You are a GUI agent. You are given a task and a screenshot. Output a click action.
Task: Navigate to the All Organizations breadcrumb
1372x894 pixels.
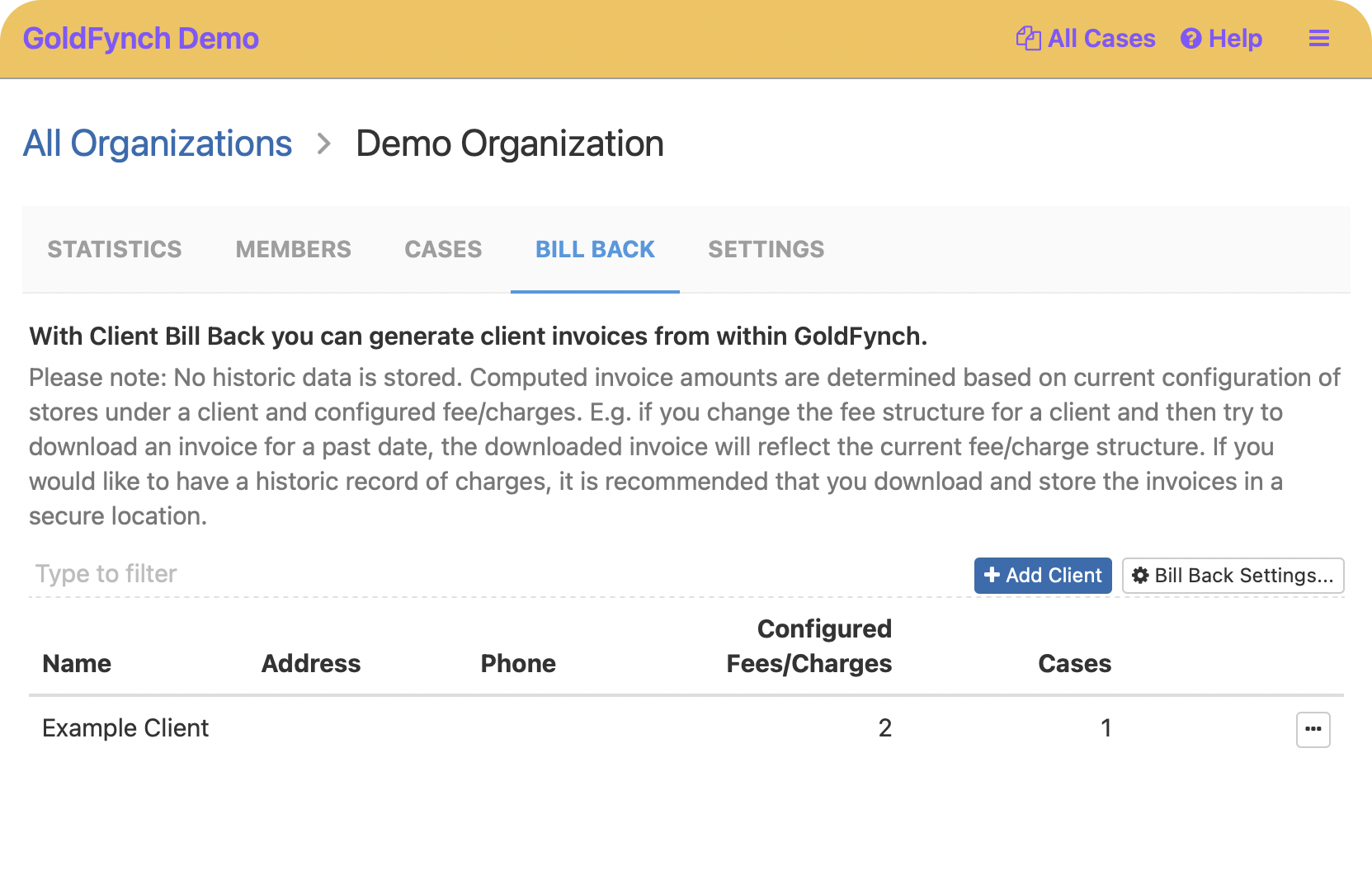(158, 144)
